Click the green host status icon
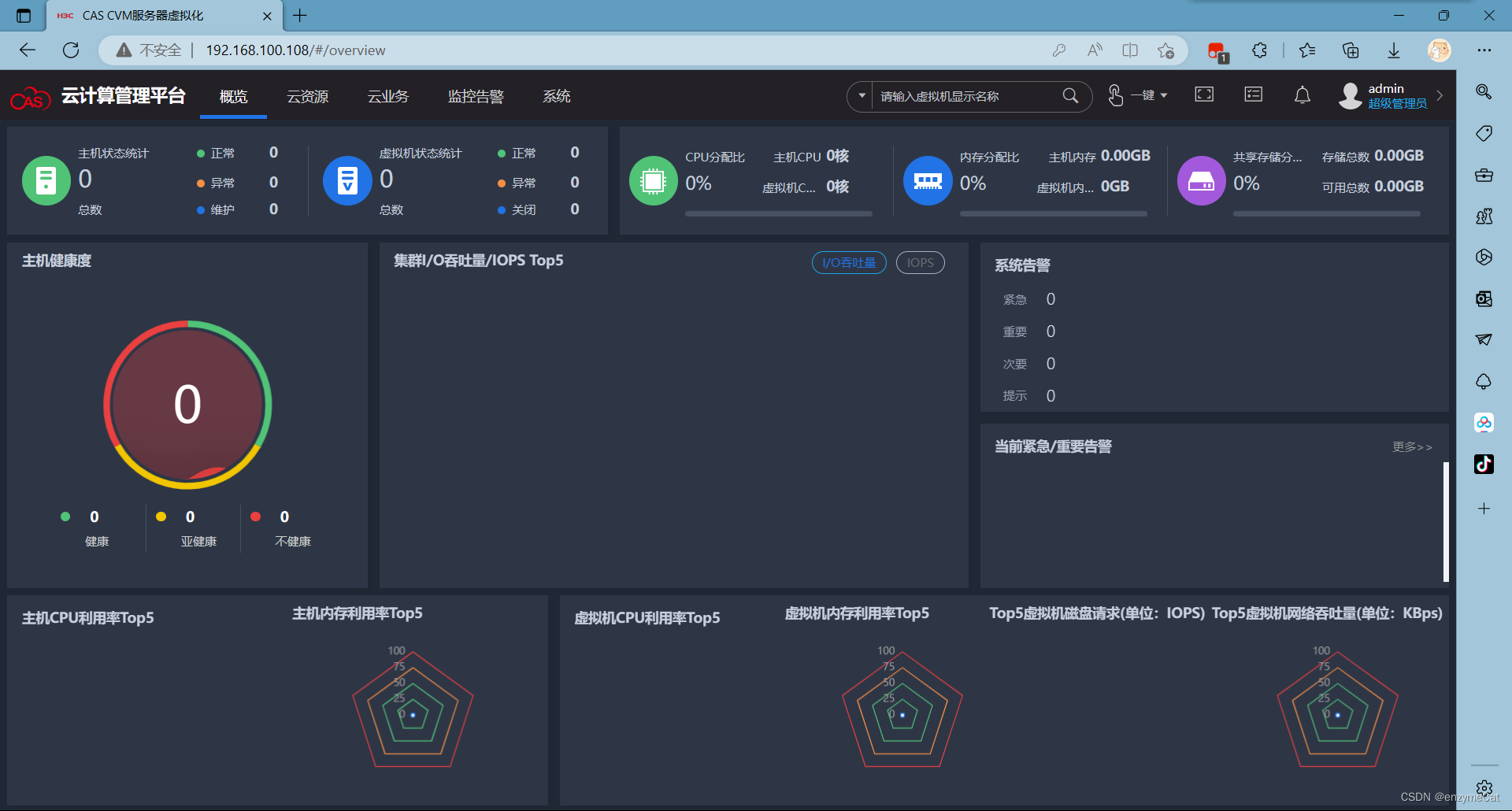The width and height of the screenshot is (1512, 811). (46, 180)
